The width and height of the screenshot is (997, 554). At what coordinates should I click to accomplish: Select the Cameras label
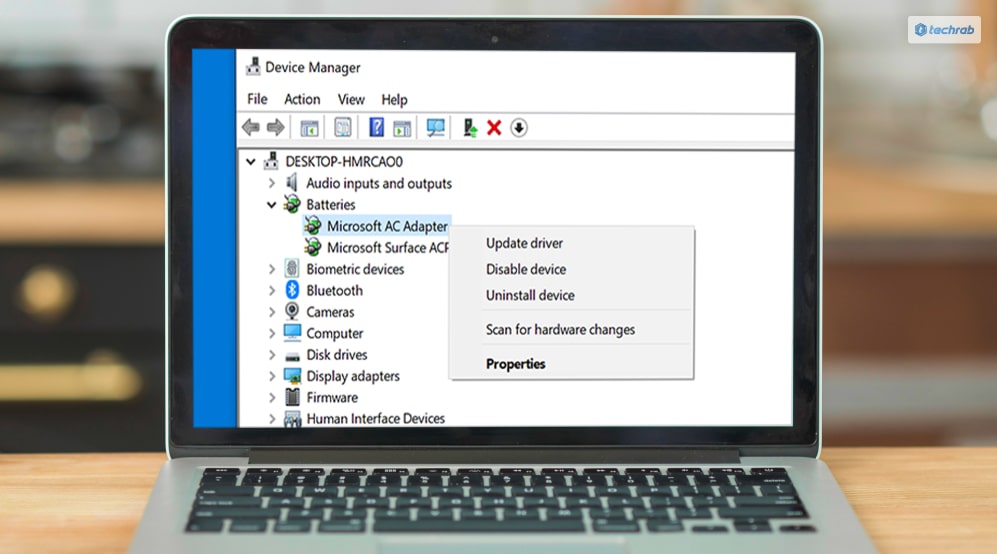330,312
